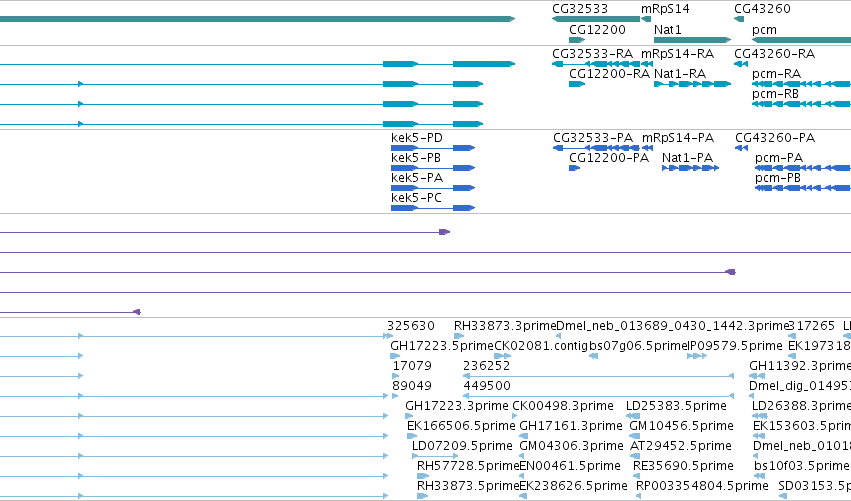Select protein label kek5-PD

click(417, 138)
